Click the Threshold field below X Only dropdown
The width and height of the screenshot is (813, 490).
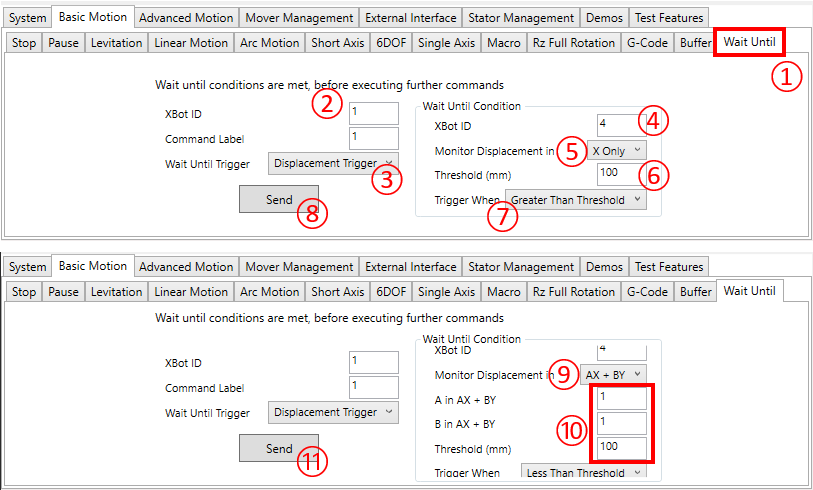pyautogui.click(x=620, y=175)
